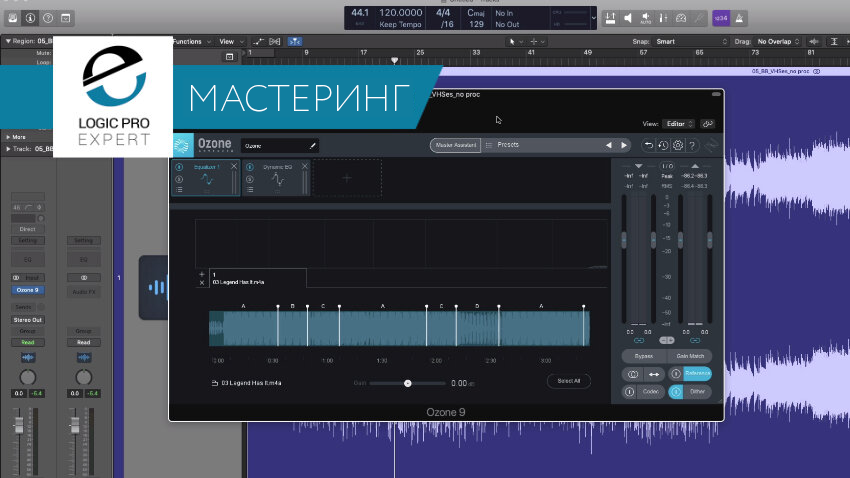The image size is (850, 478).
Task: Open the Dynamic EQ module preset list icon
Action: 250,190
